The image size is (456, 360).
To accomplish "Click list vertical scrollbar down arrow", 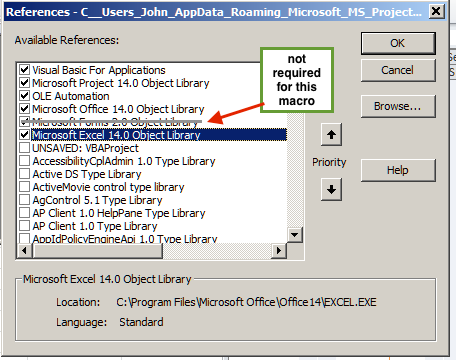I will [295, 235].
